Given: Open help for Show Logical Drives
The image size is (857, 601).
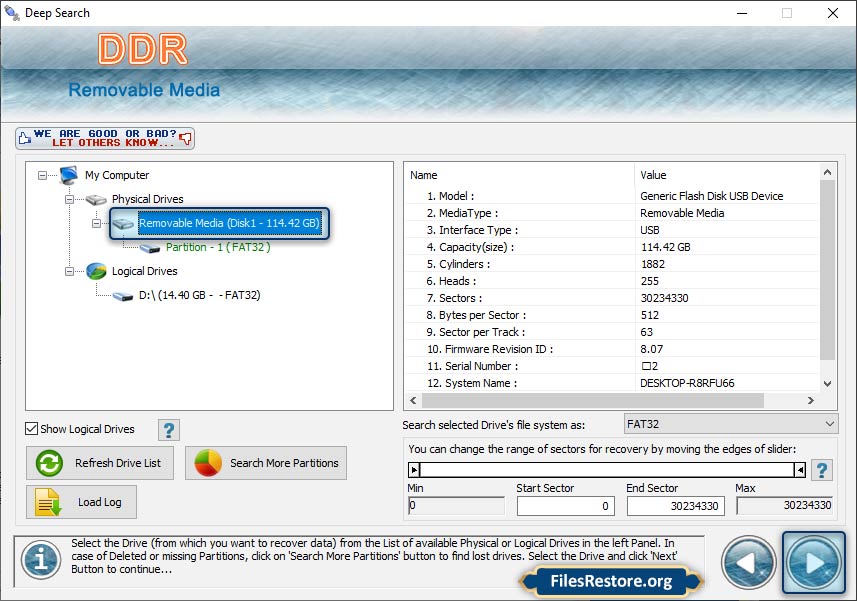Looking at the screenshot, I should pyautogui.click(x=169, y=430).
